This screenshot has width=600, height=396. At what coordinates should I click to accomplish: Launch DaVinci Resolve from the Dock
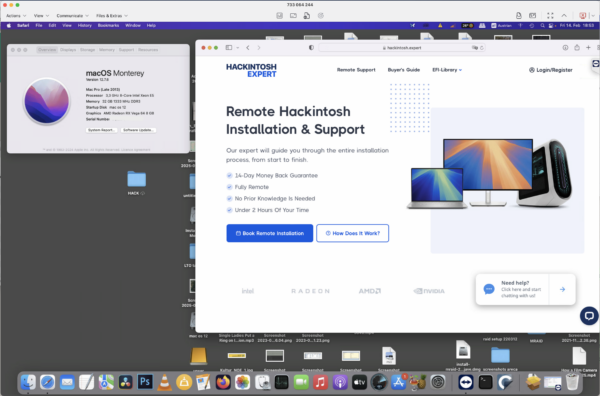(126, 382)
